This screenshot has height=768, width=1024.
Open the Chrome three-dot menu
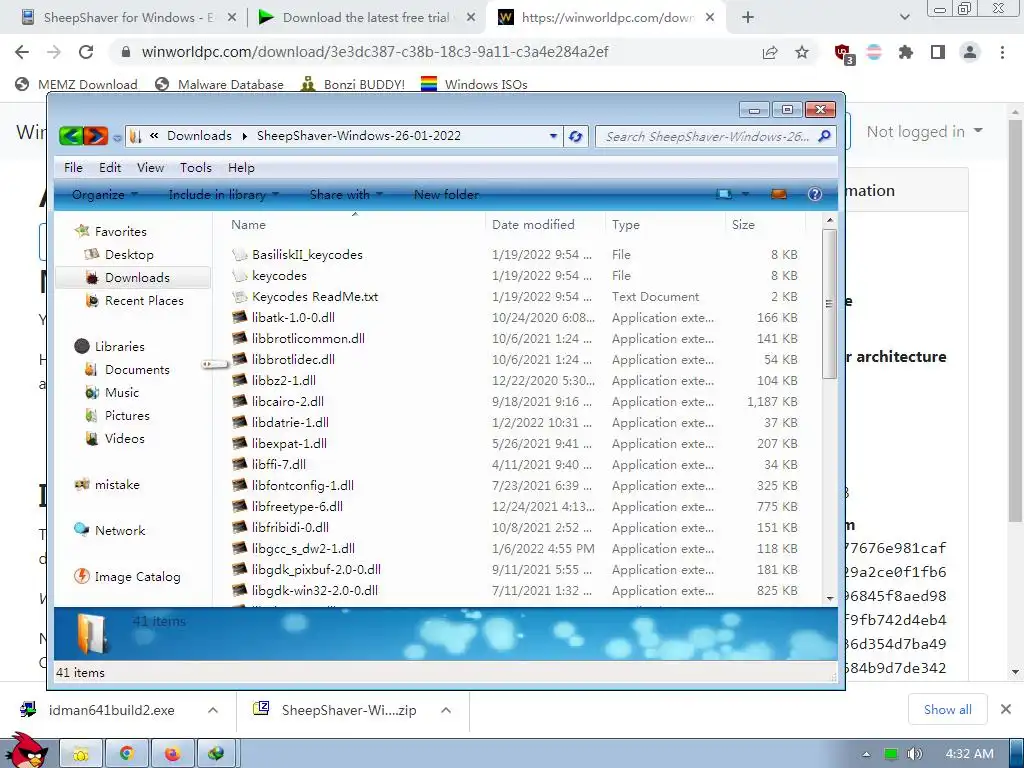click(1002, 52)
